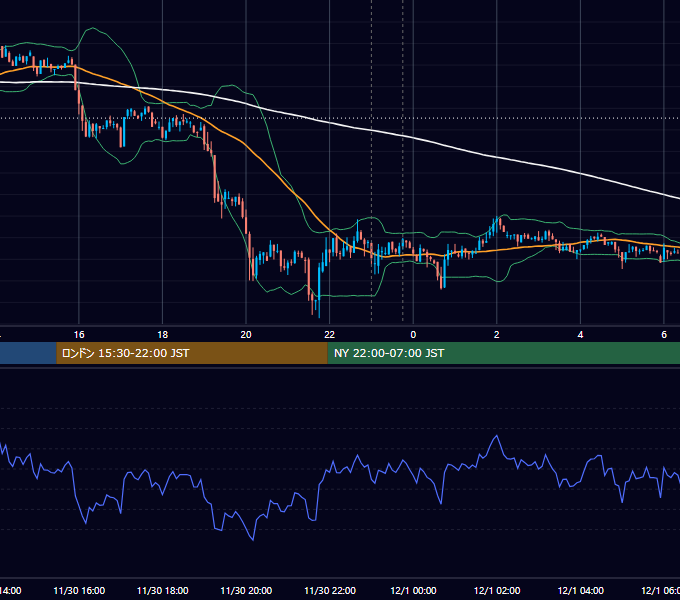This screenshot has height=600, width=680.
Task: Click the '22' hour label on the upper time axis
Action: coord(330,335)
